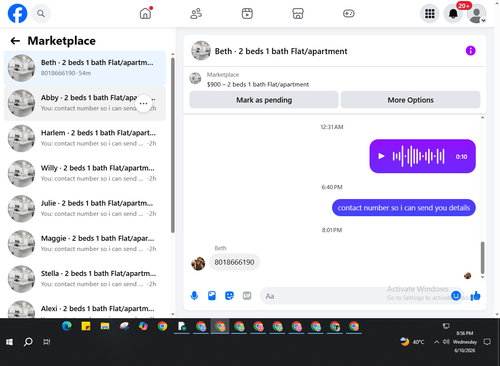500x366 pixels.
Task: Open the Facebook search magnifier
Action: point(41,14)
